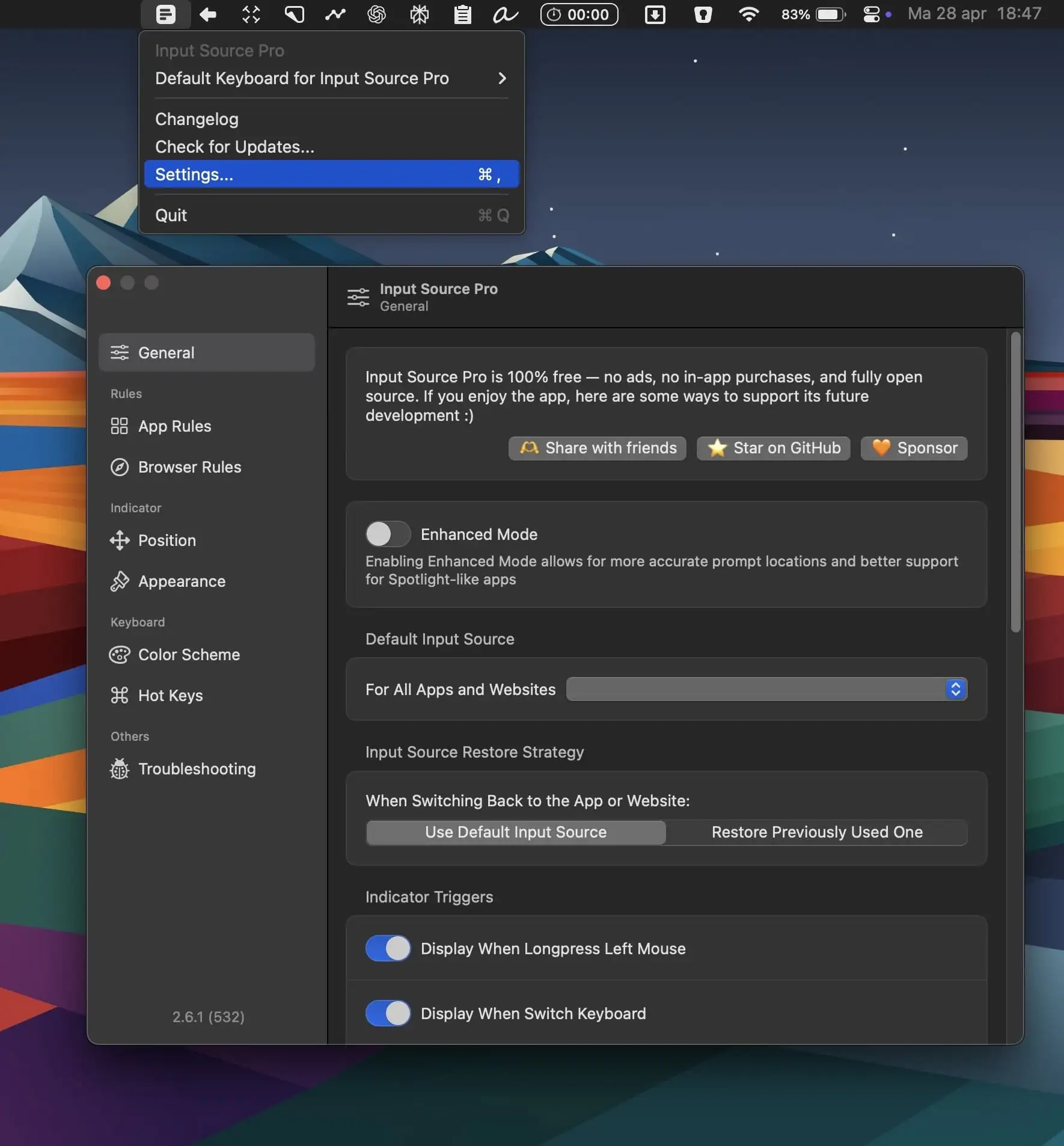Expand Default Keyboard for Input Source Pro submenu
Viewport: 1064px width, 1146px height.
coord(331,78)
